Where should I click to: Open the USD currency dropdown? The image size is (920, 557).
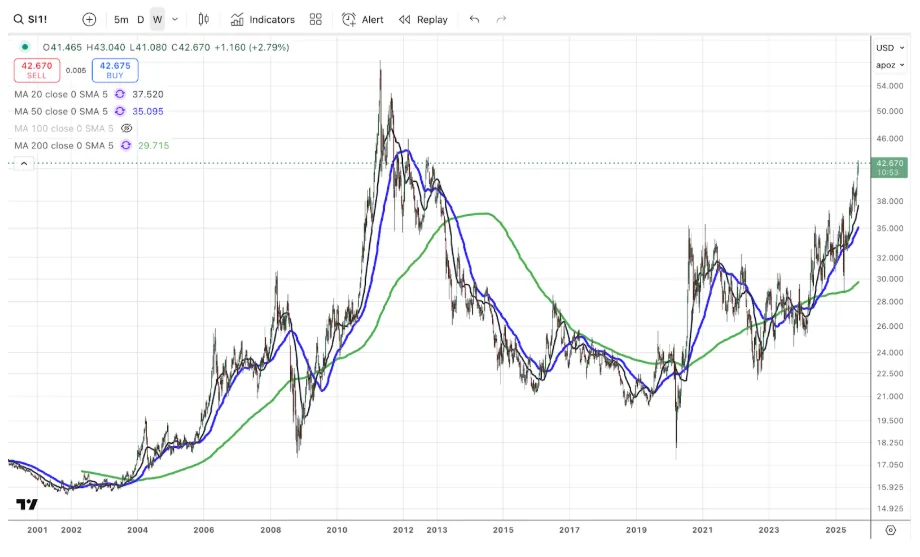[x=890, y=48]
